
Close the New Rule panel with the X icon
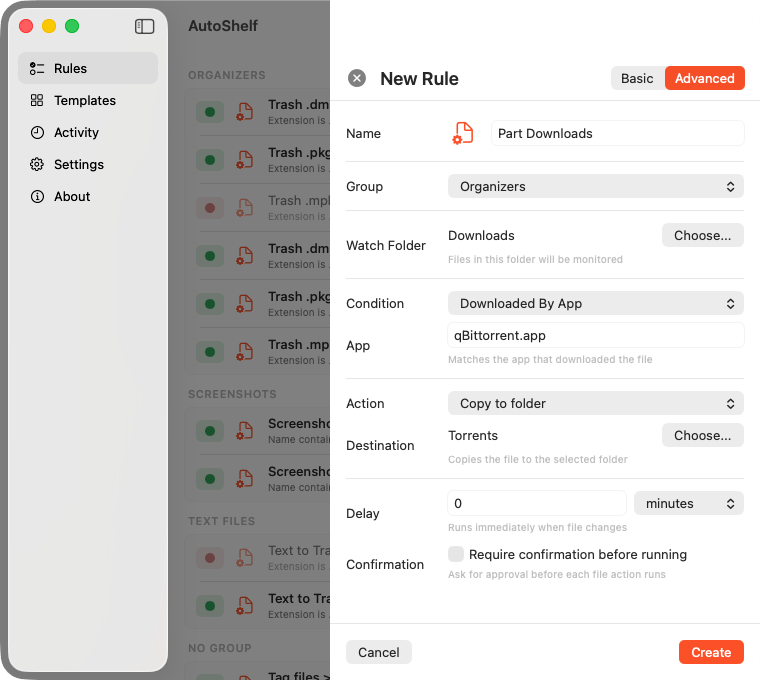pos(357,78)
